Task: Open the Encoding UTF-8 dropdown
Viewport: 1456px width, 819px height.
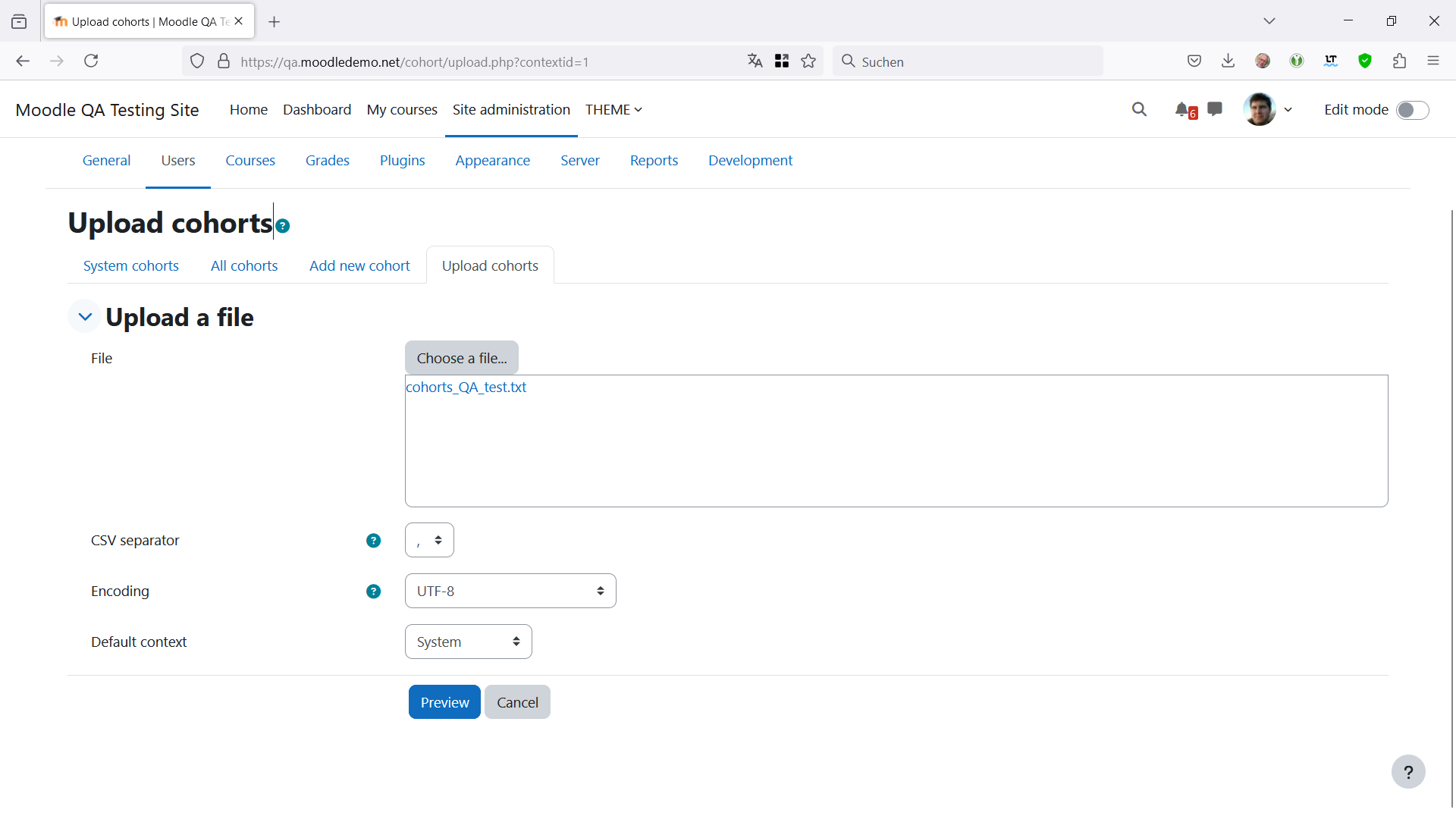Action: 510,591
